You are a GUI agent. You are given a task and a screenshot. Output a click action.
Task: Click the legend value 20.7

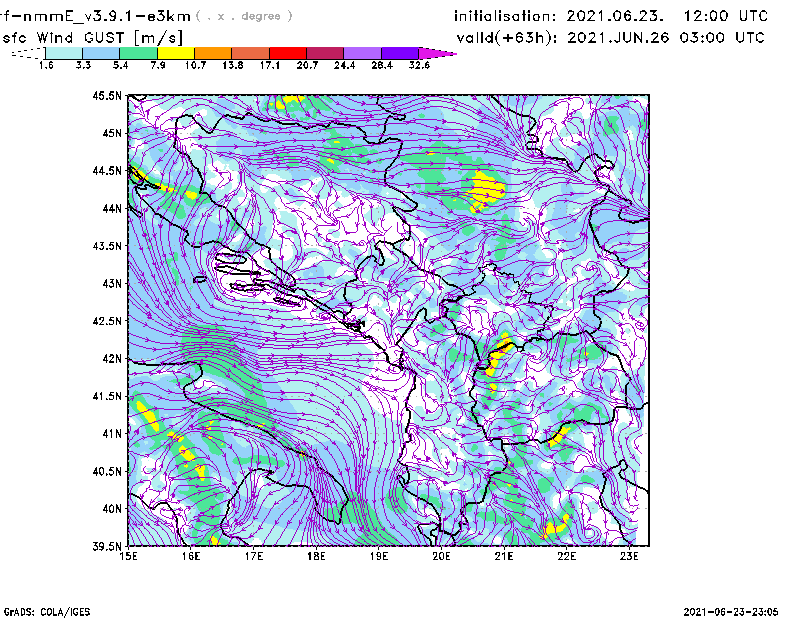(x=307, y=65)
